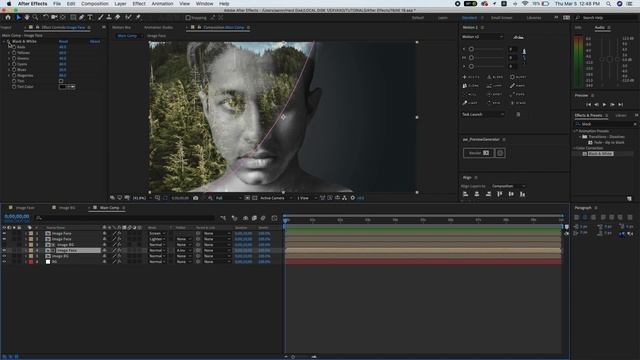The image size is (640, 360).
Task: Select the Brush tool
Action: tap(100, 18)
